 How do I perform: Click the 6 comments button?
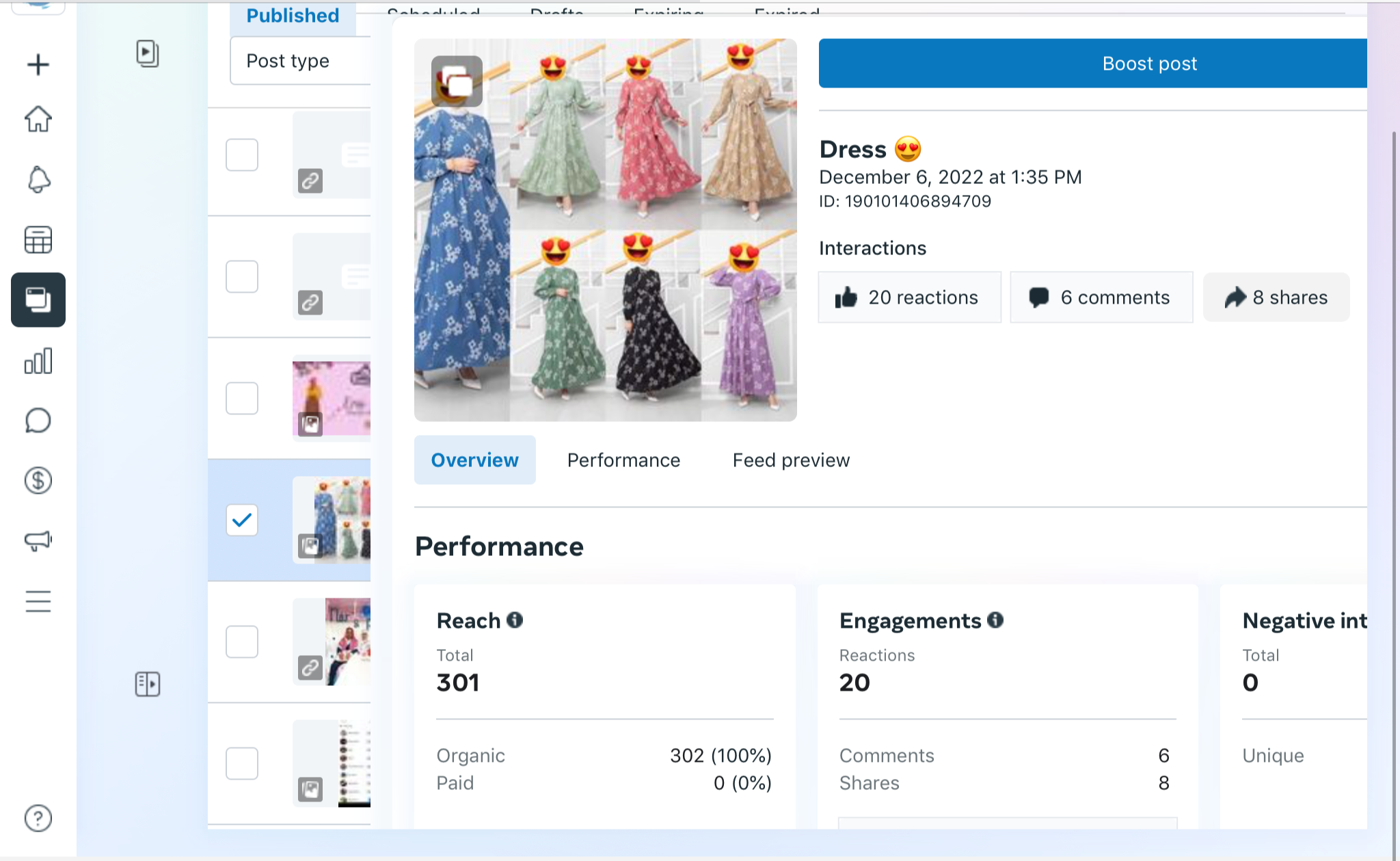pyautogui.click(x=1101, y=297)
